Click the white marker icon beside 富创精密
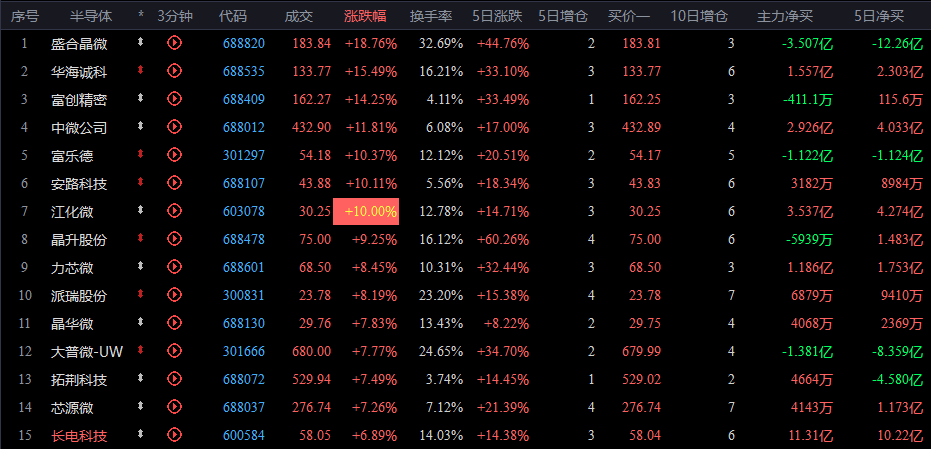 (x=141, y=98)
